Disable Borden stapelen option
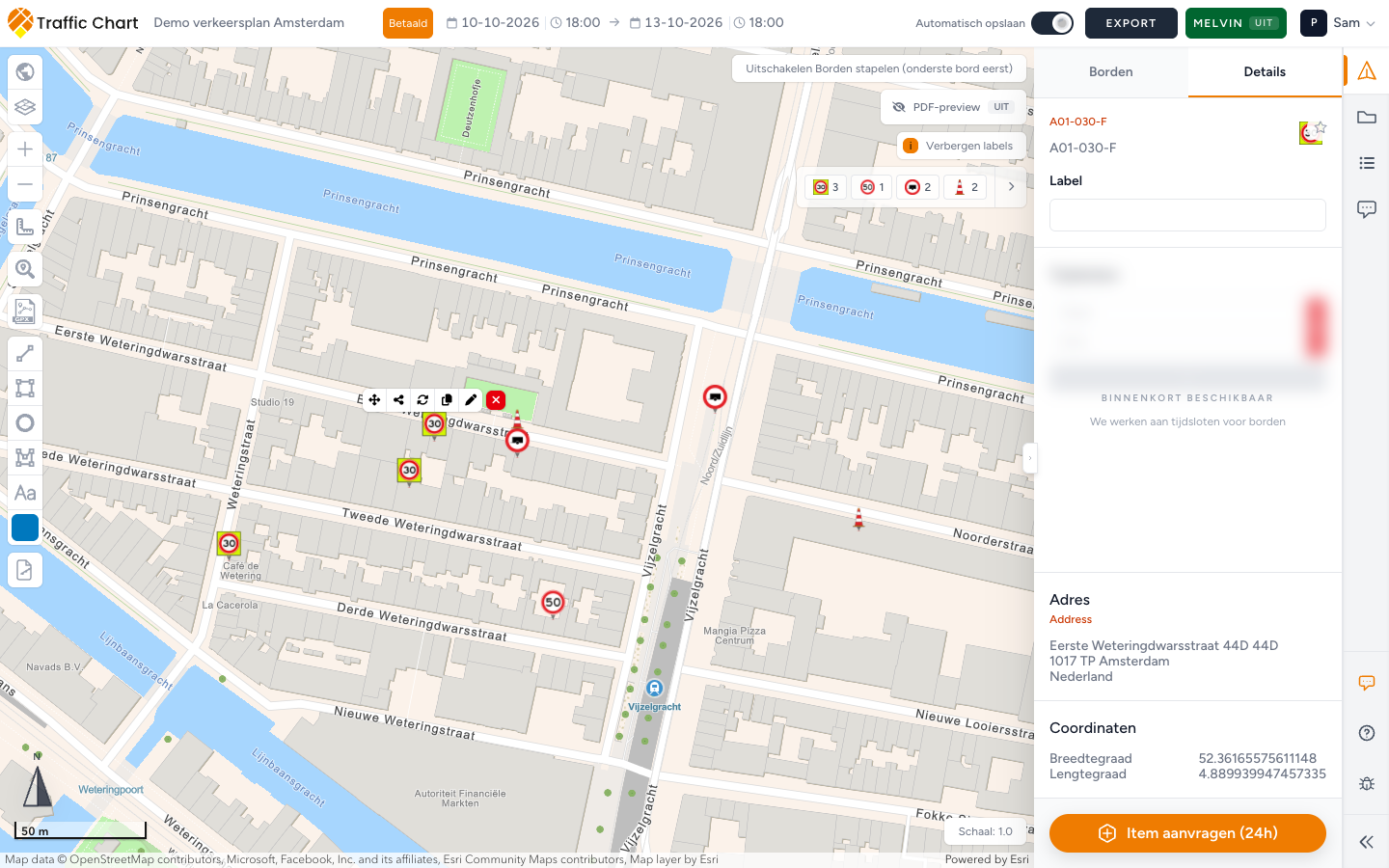The height and width of the screenshot is (868, 1389). pyautogui.click(x=878, y=68)
